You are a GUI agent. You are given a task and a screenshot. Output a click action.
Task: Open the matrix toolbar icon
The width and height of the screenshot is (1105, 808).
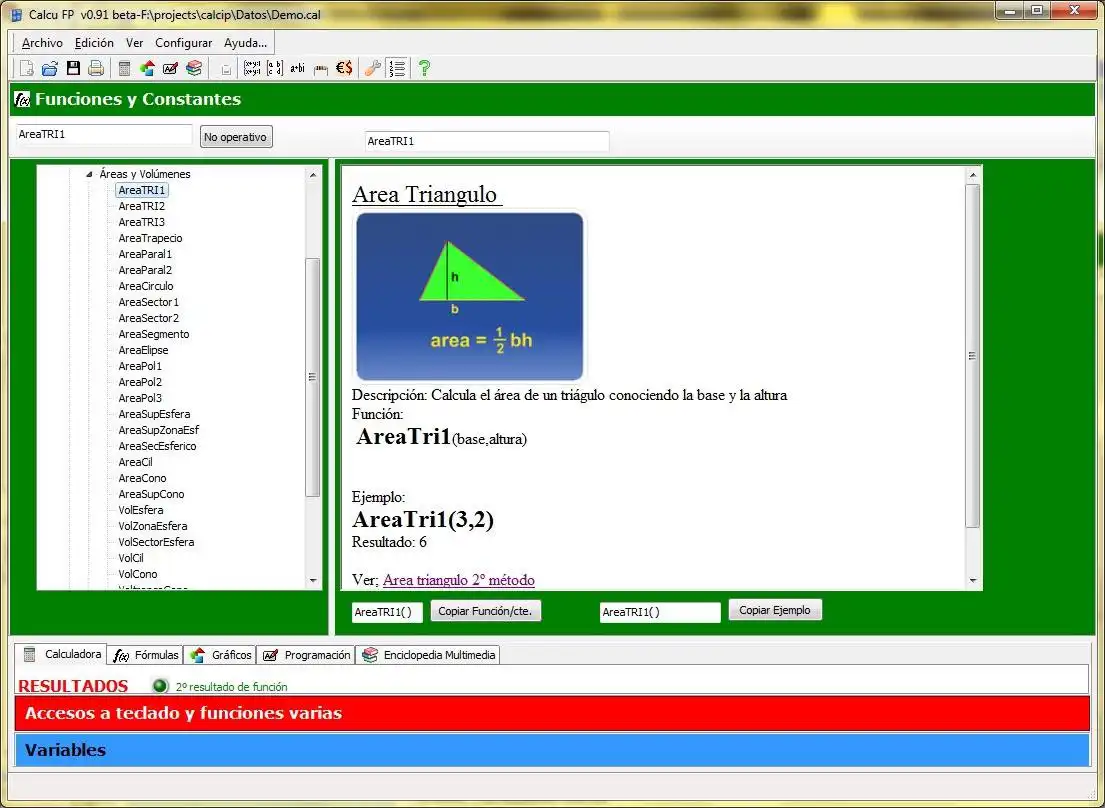point(275,68)
